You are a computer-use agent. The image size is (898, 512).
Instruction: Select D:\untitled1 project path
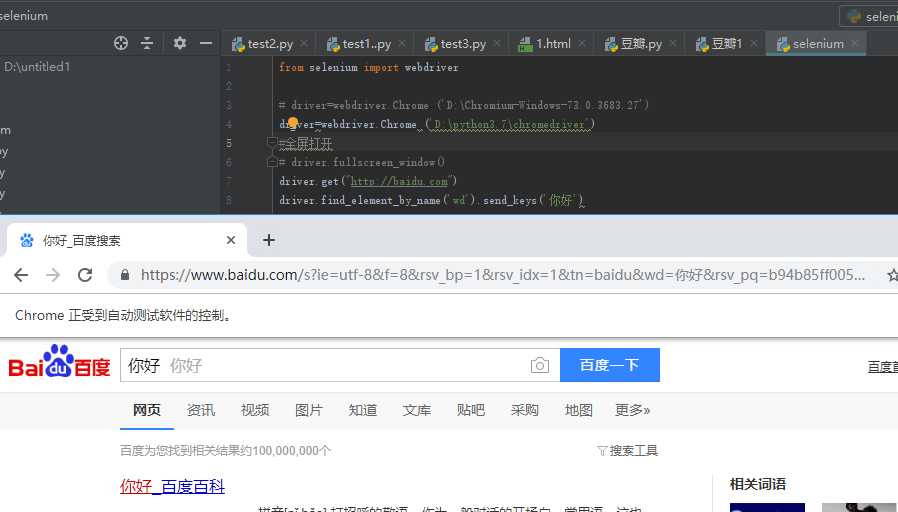[x=37, y=66]
